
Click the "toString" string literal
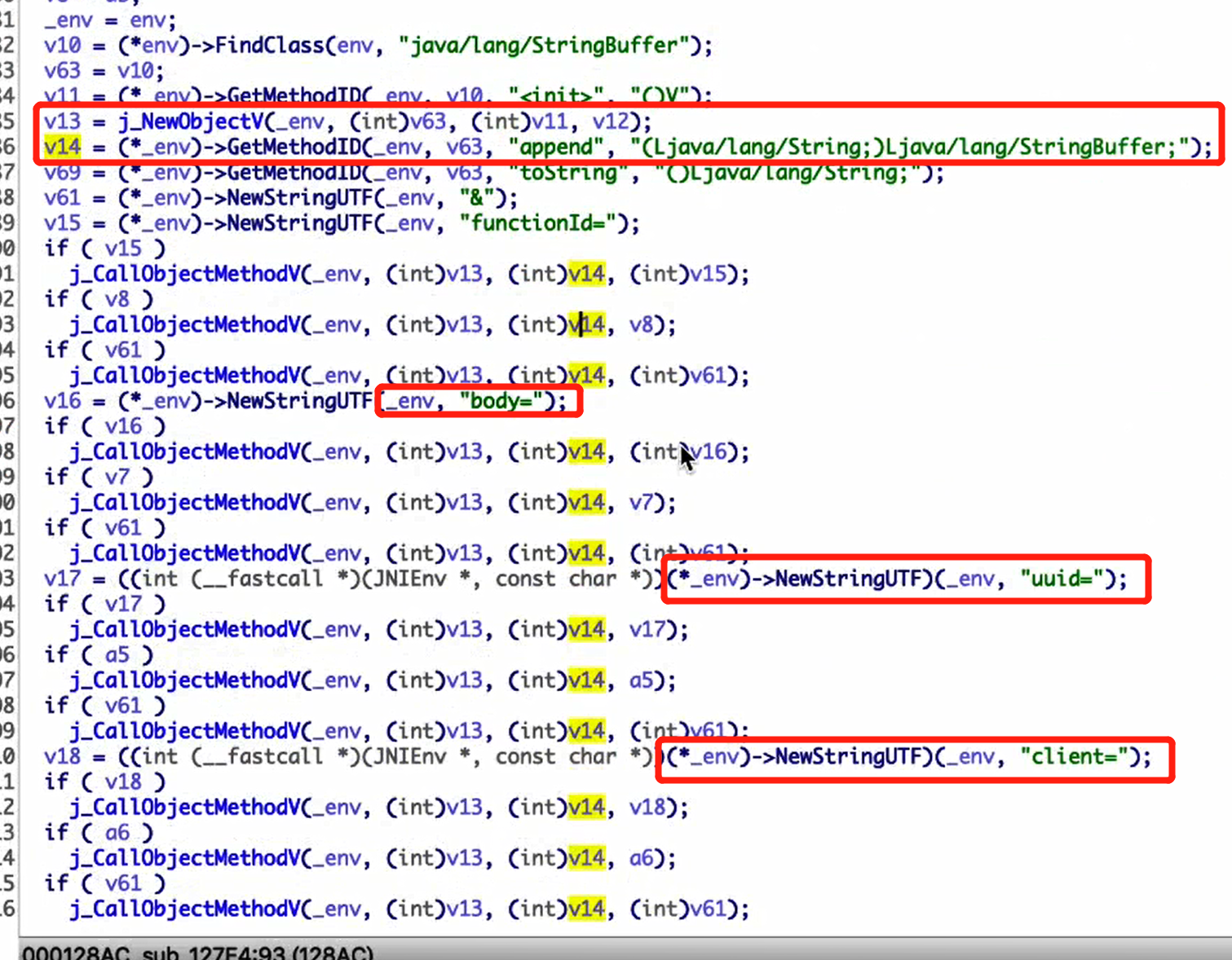point(563,172)
